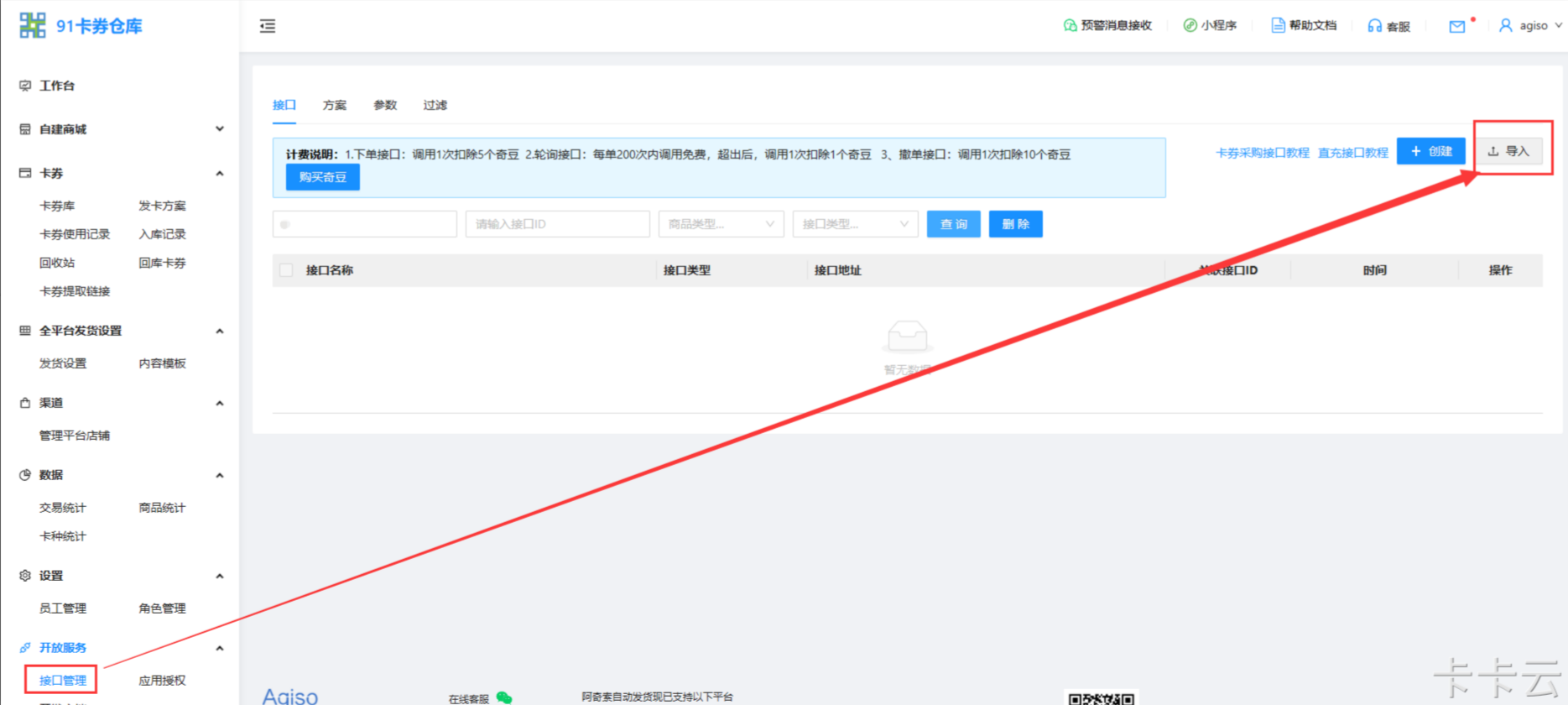Open 管理平台店铺 menu item
Screen dimensions: 1568x705
[75, 436]
